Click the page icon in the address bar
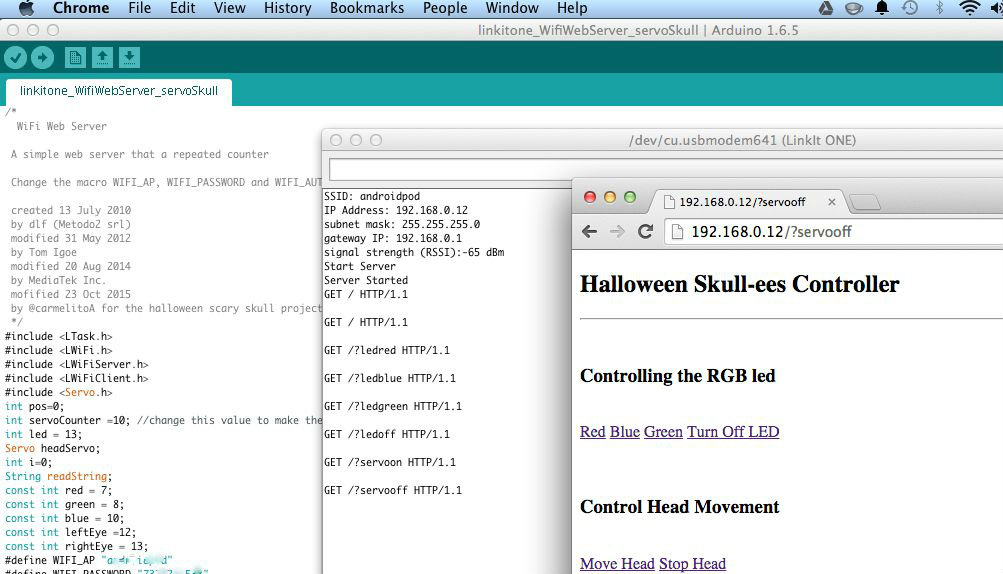1003x574 pixels. [677, 232]
